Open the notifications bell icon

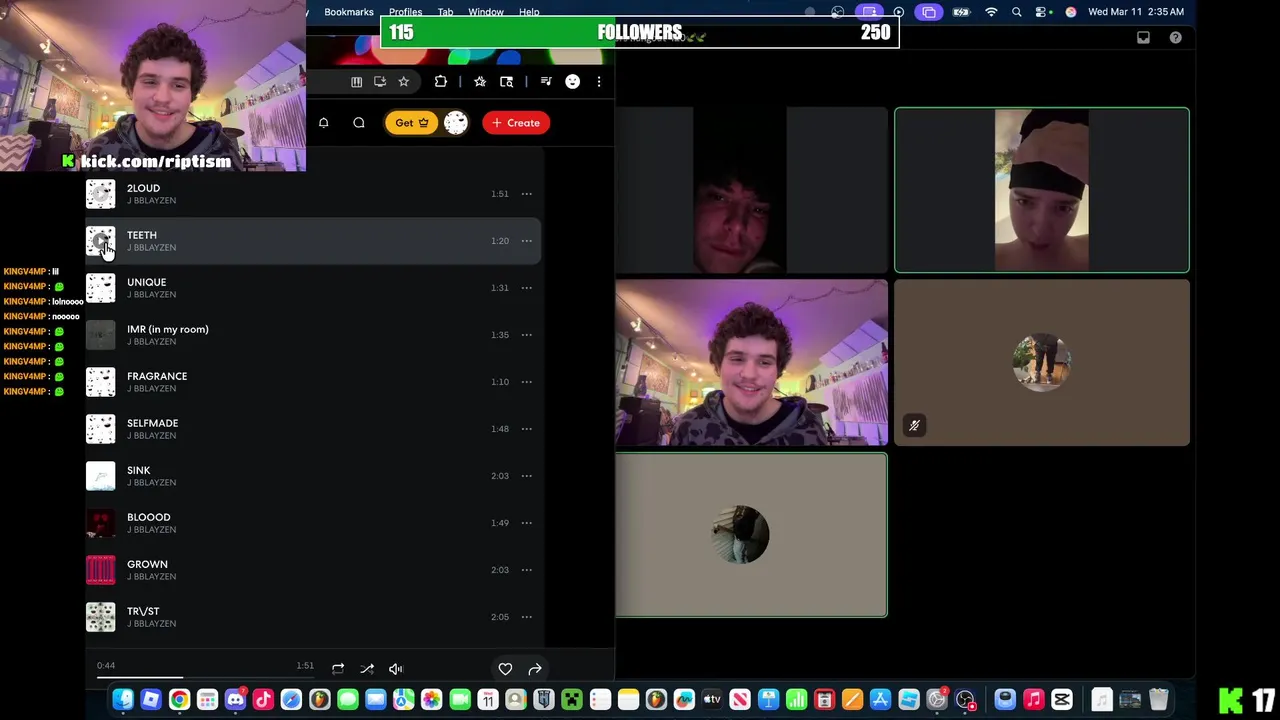tap(323, 123)
